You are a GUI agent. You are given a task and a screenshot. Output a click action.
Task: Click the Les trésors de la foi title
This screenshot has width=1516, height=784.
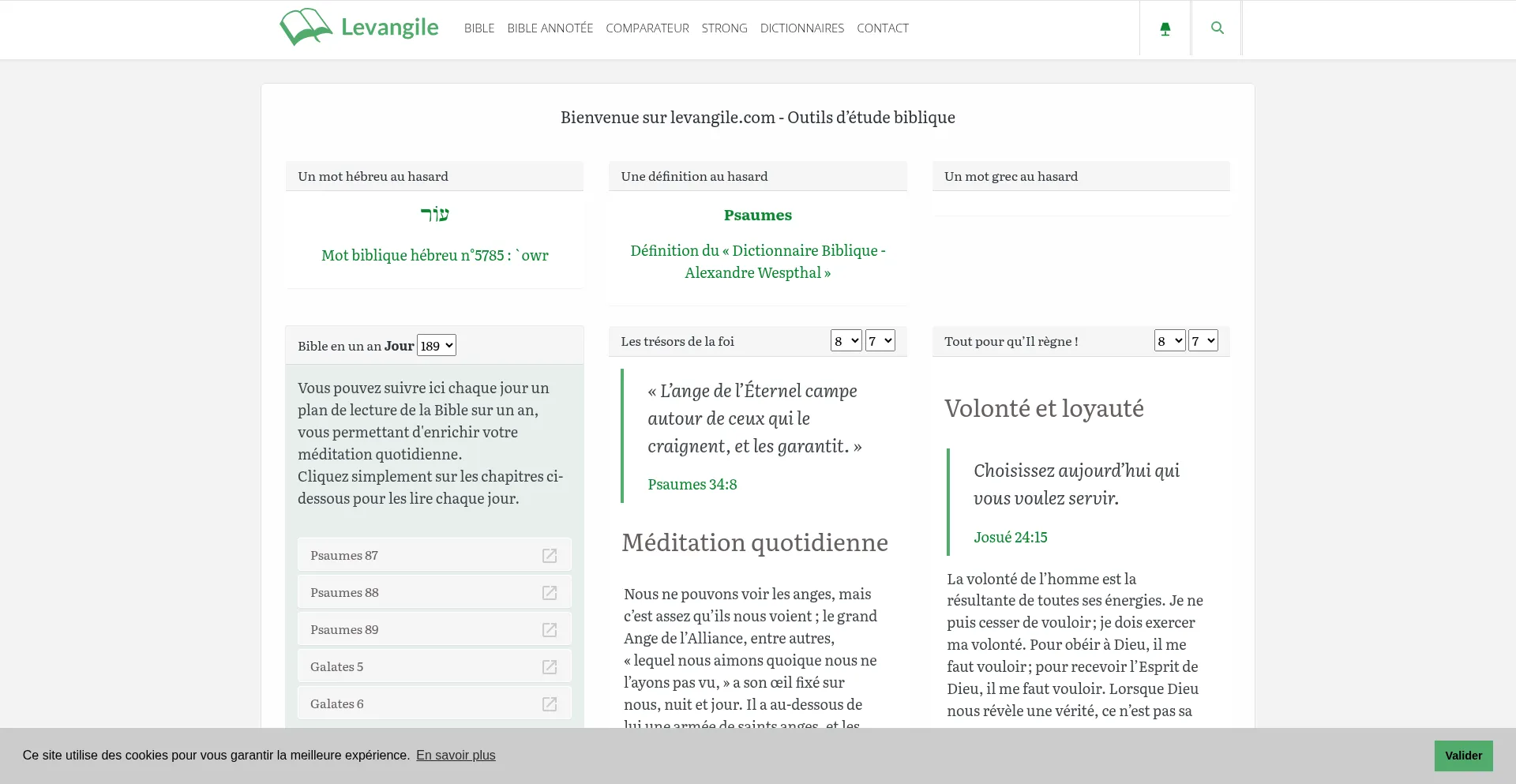tap(677, 341)
